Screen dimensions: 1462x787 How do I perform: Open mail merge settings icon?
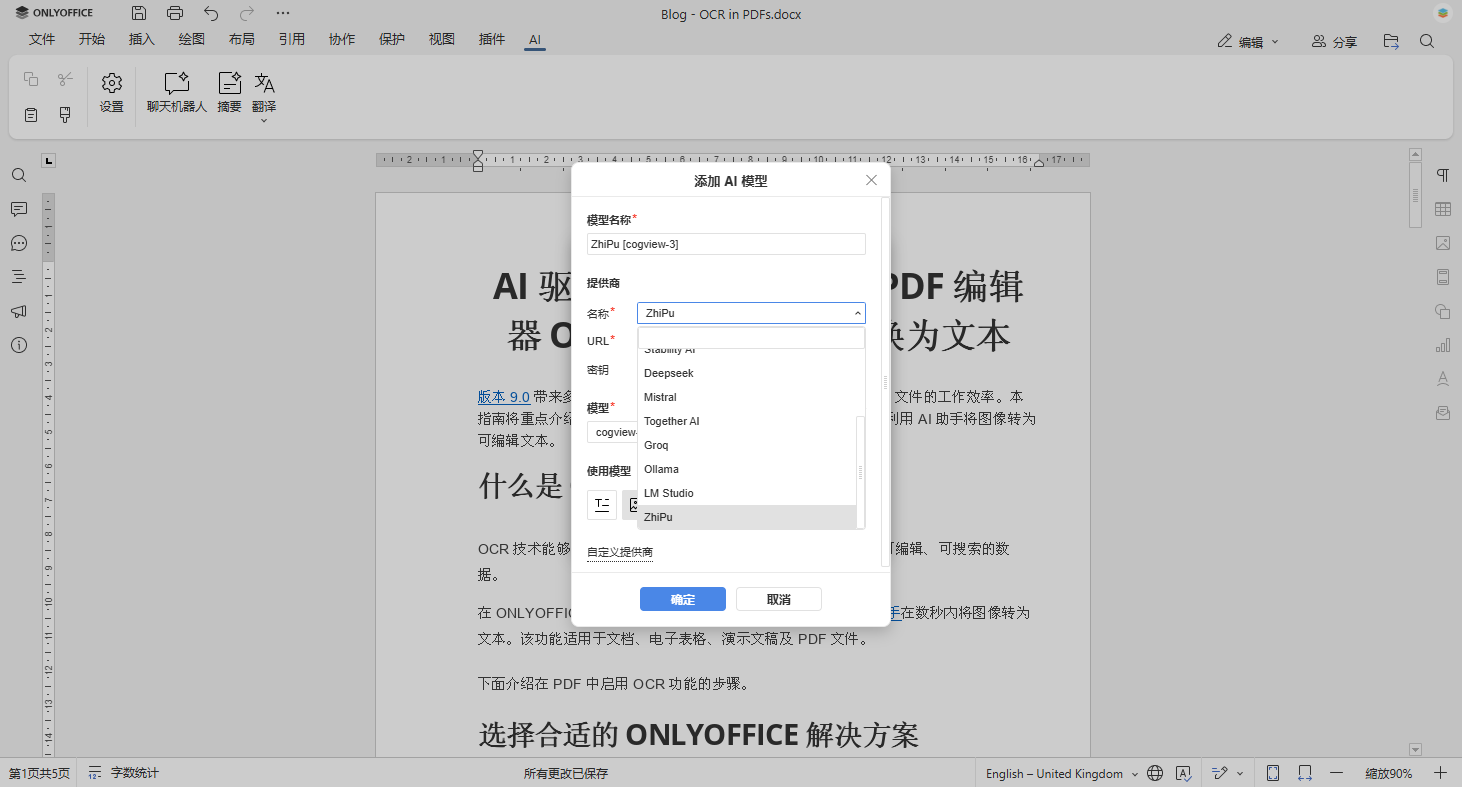pos(1443,413)
